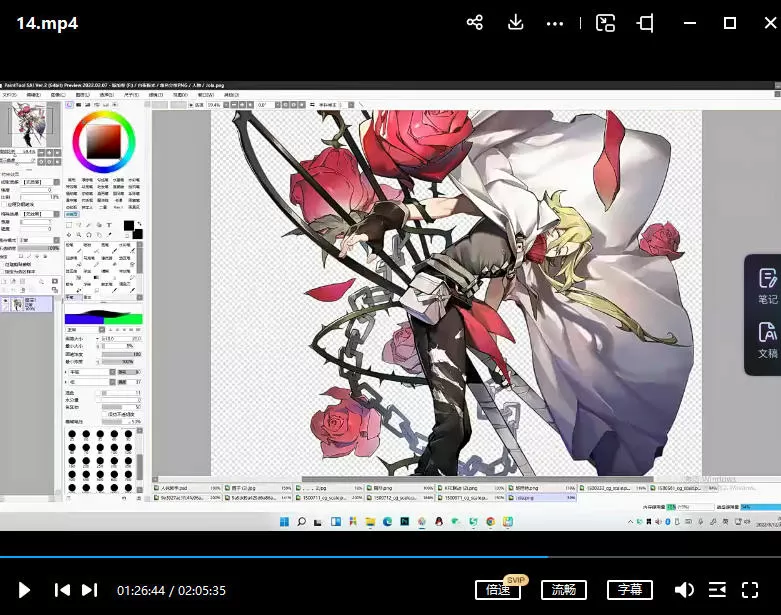Open the more options ellipsis menu

tap(556, 23)
